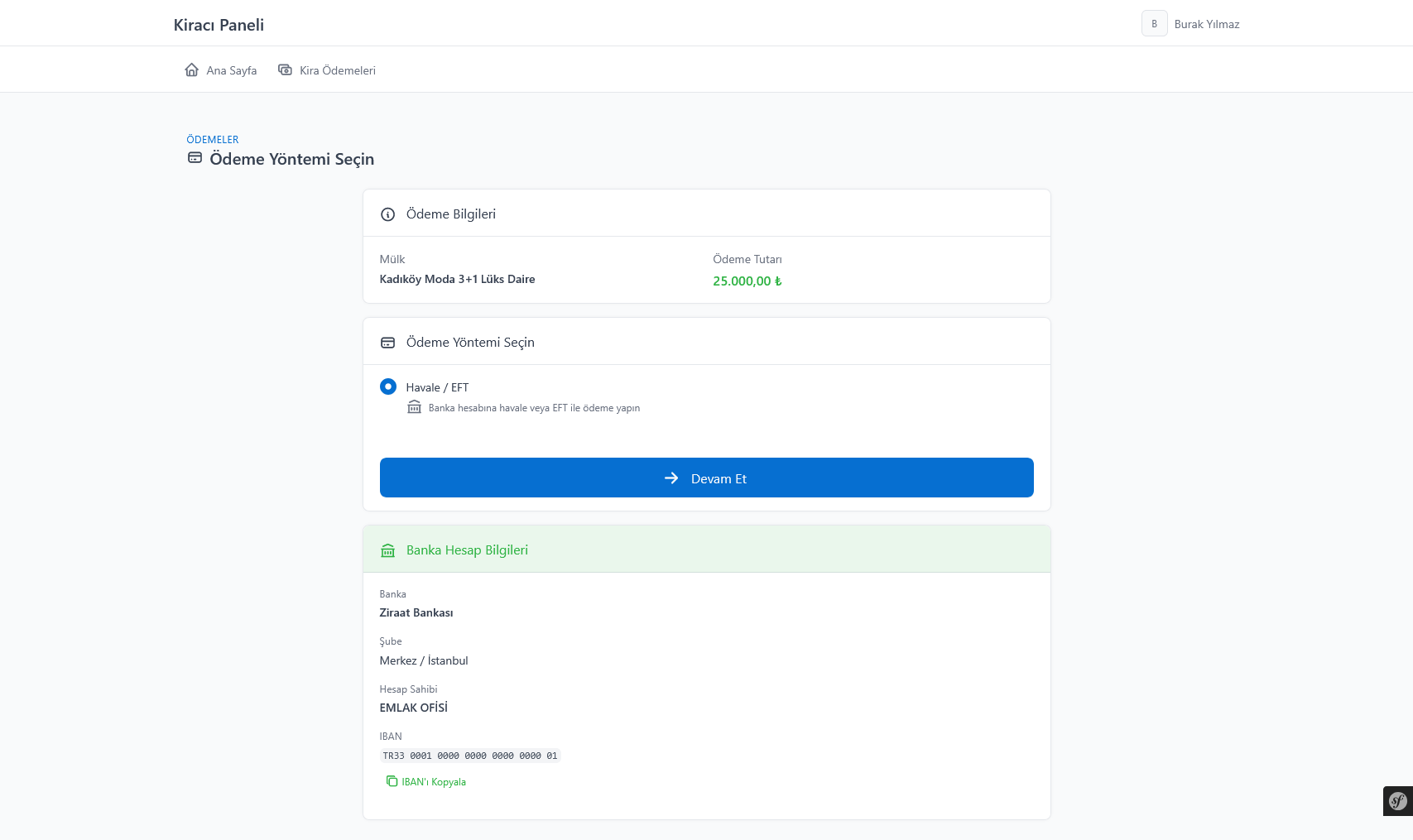Click the IBAN number code field
Viewport: 1413px width, 840px height.
[469, 756]
